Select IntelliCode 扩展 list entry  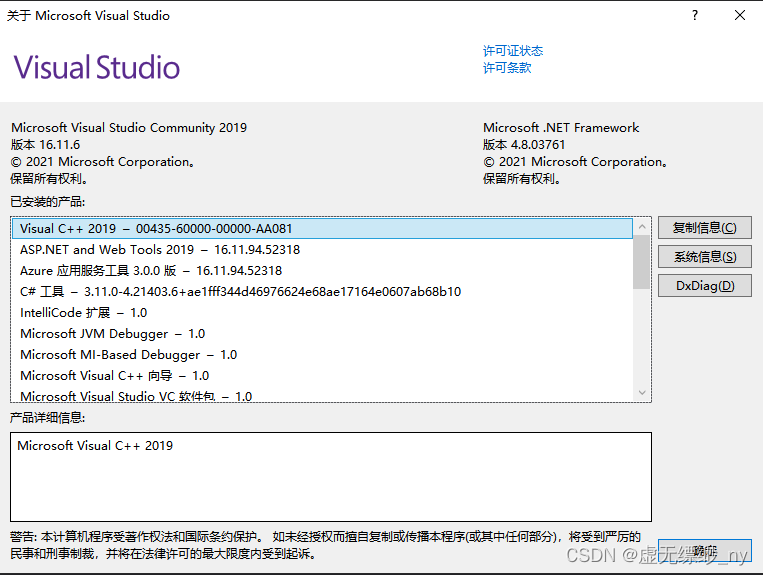pyautogui.click(x=322, y=312)
